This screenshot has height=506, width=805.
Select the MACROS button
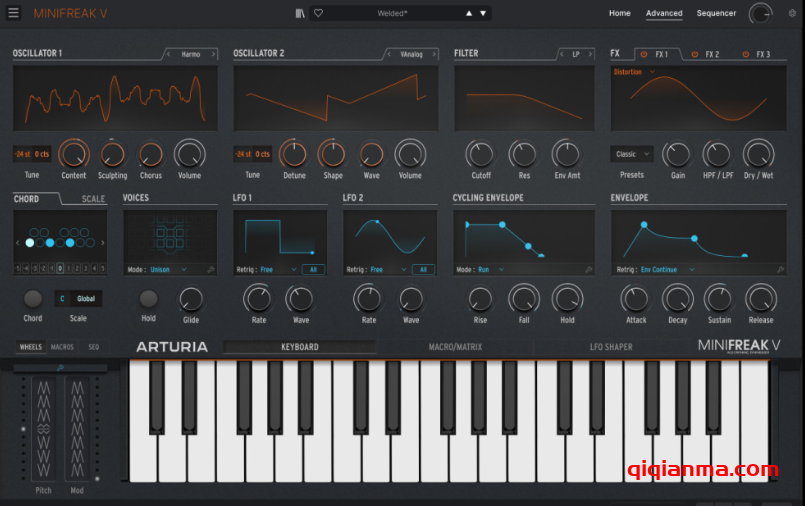click(x=62, y=347)
